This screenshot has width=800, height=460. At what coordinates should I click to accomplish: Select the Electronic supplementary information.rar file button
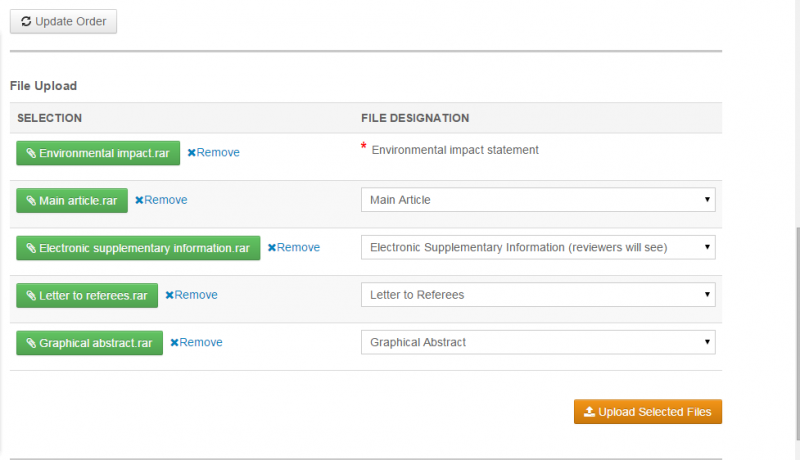[138, 247]
